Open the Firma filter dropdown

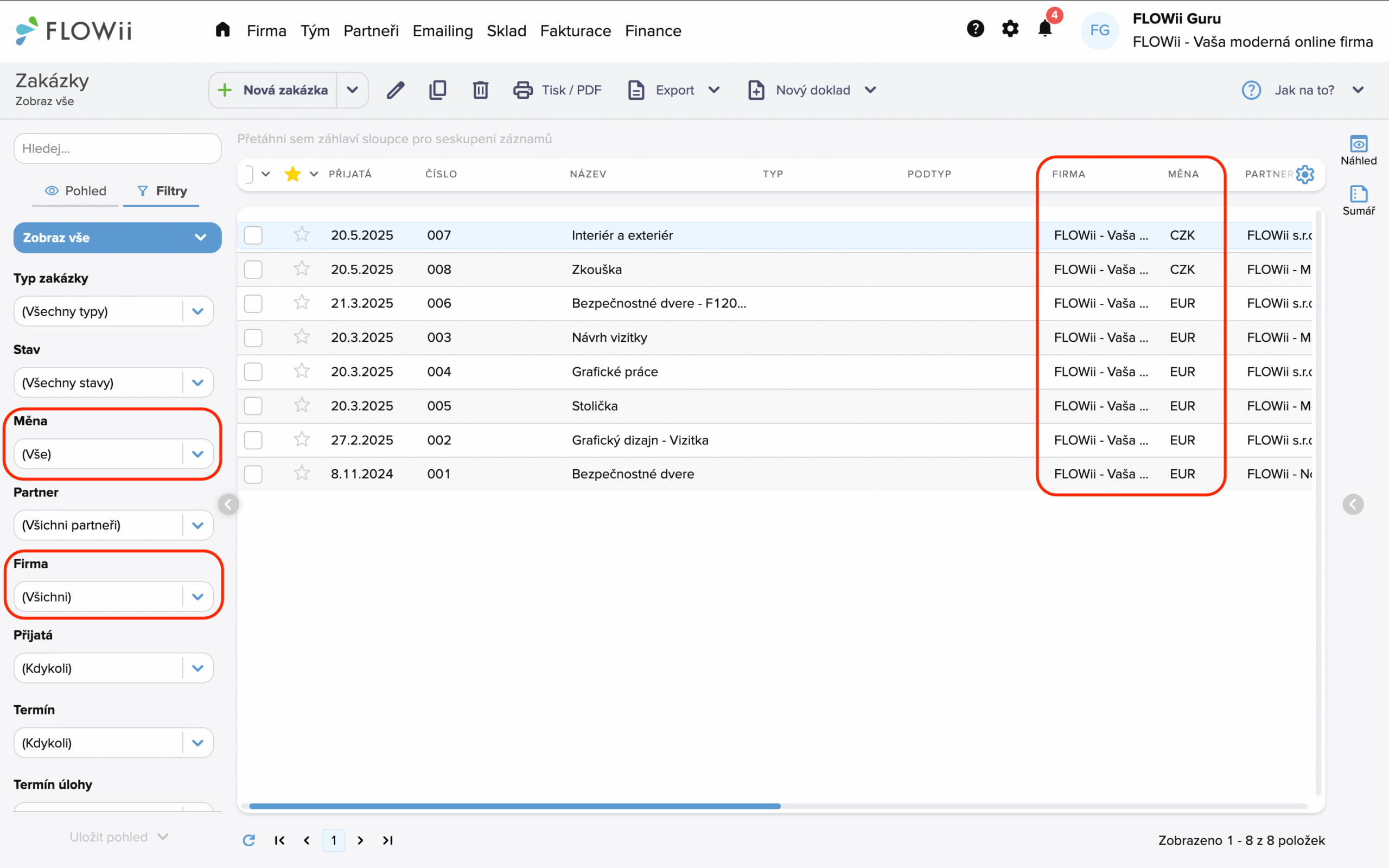pyautogui.click(x=113, y=596)
